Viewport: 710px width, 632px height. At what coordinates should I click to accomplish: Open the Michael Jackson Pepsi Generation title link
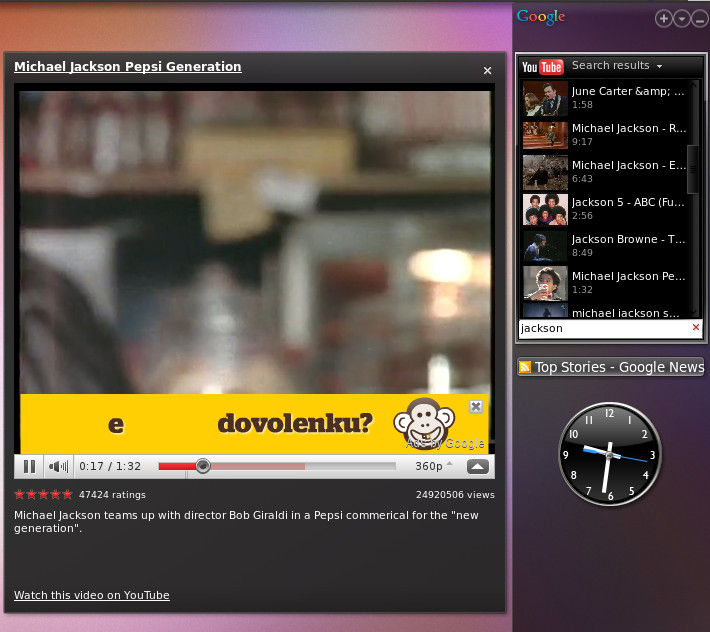pyautogui.click(x=128, y=67)
